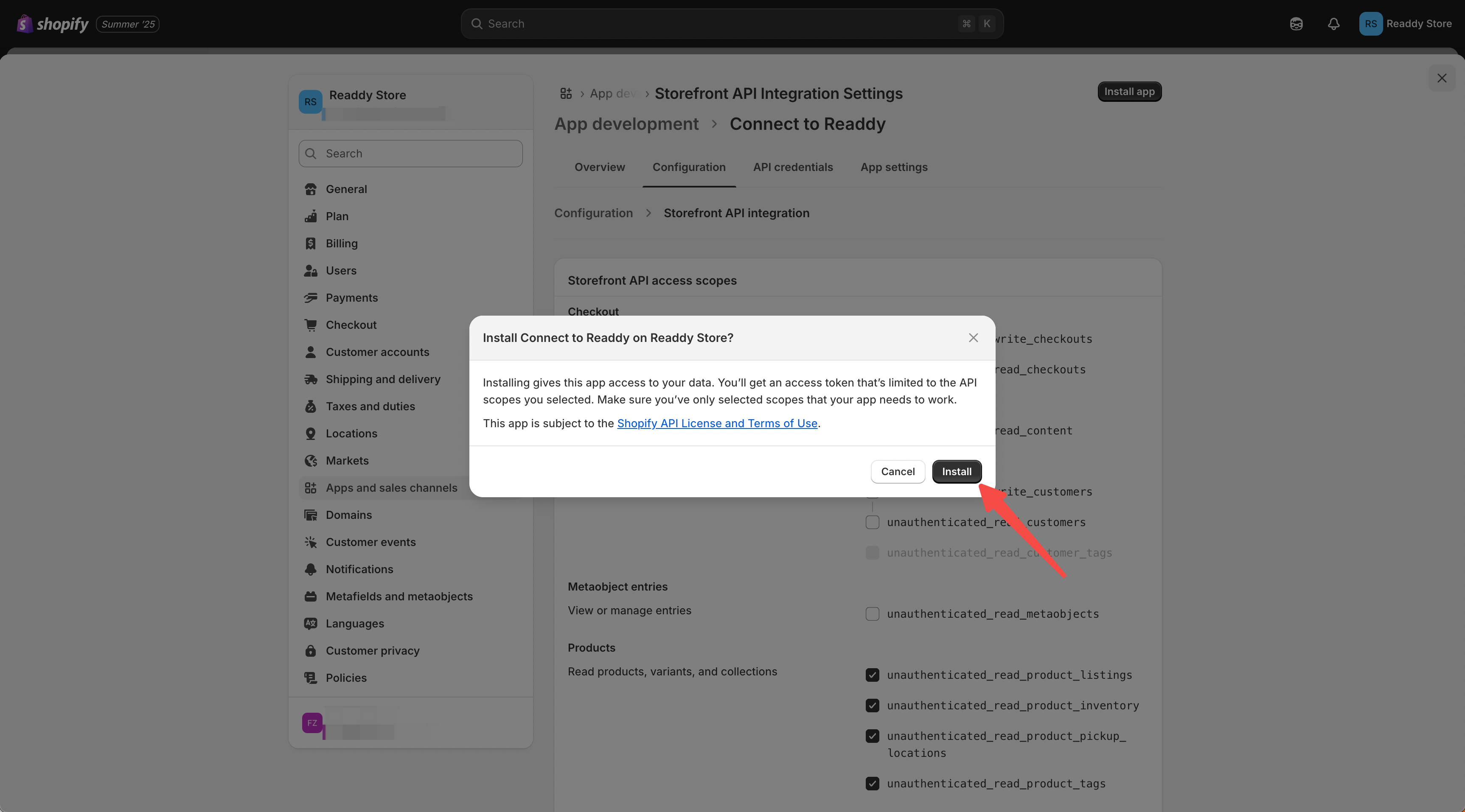Switch to the Overview tab
The height and width of the screenshot is (812, 1465).
click(x=599, y=167)
